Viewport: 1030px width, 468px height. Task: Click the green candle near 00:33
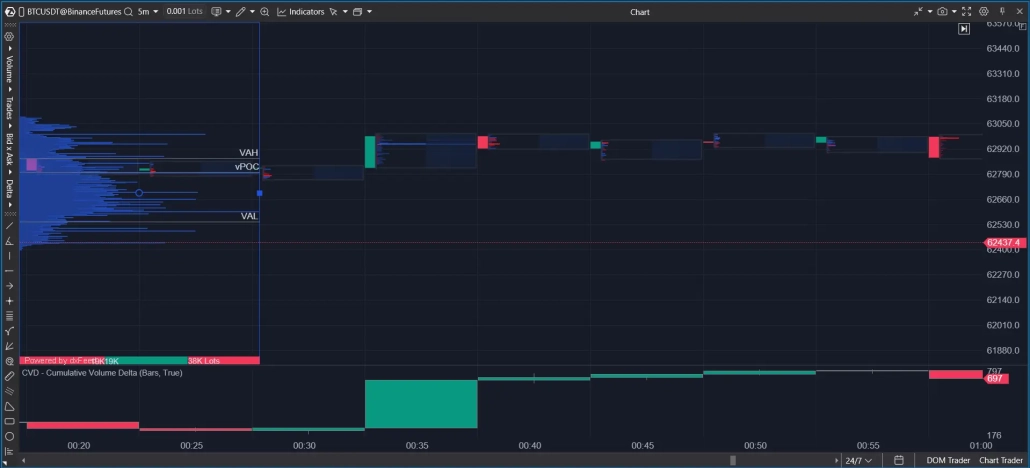(x=370, y=152)
